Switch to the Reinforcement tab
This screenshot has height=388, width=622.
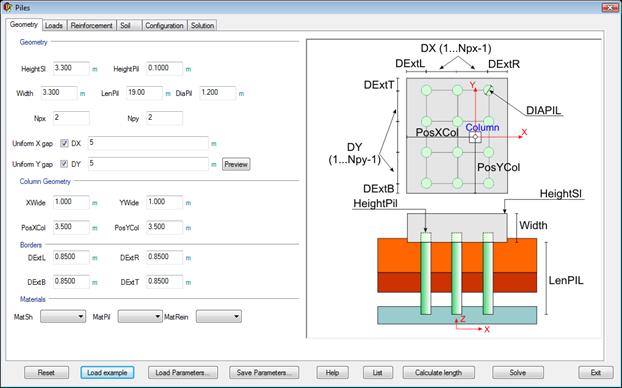point(92,25)
